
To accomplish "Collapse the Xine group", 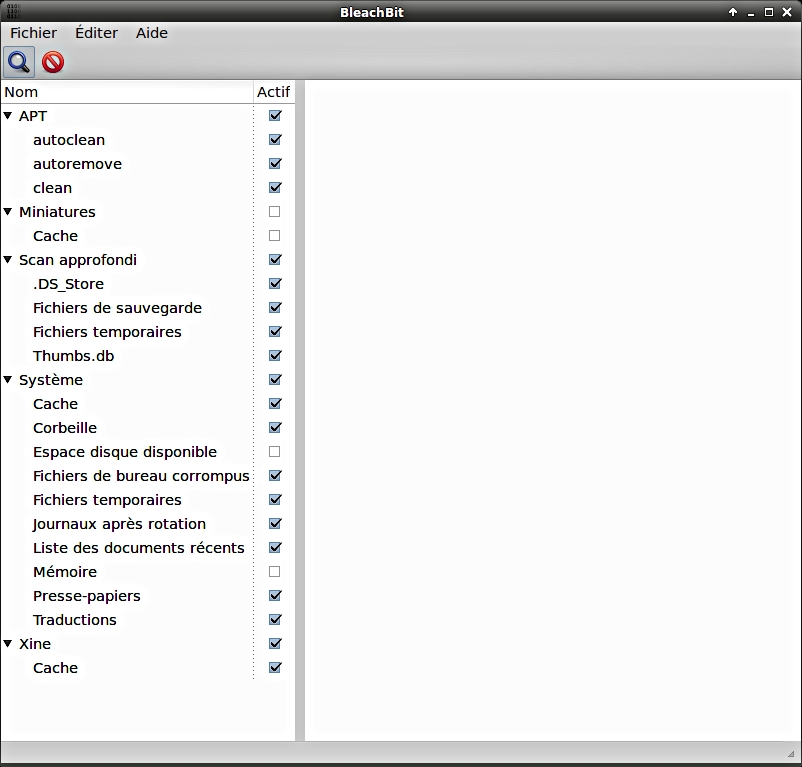I will (8, 643).
